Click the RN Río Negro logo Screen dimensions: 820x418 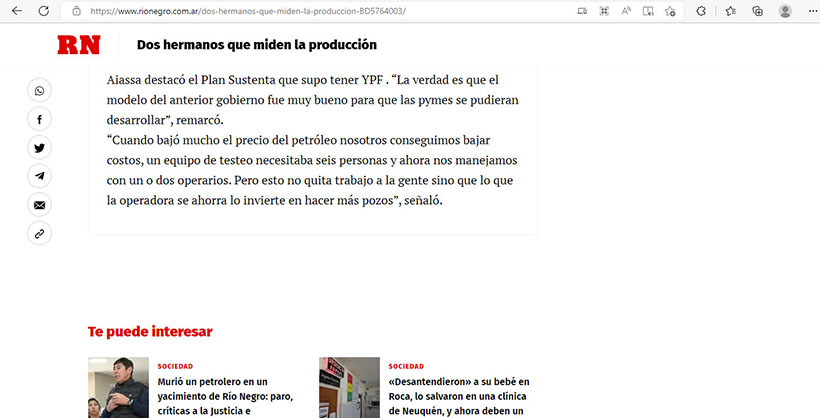tap(77, 46)
